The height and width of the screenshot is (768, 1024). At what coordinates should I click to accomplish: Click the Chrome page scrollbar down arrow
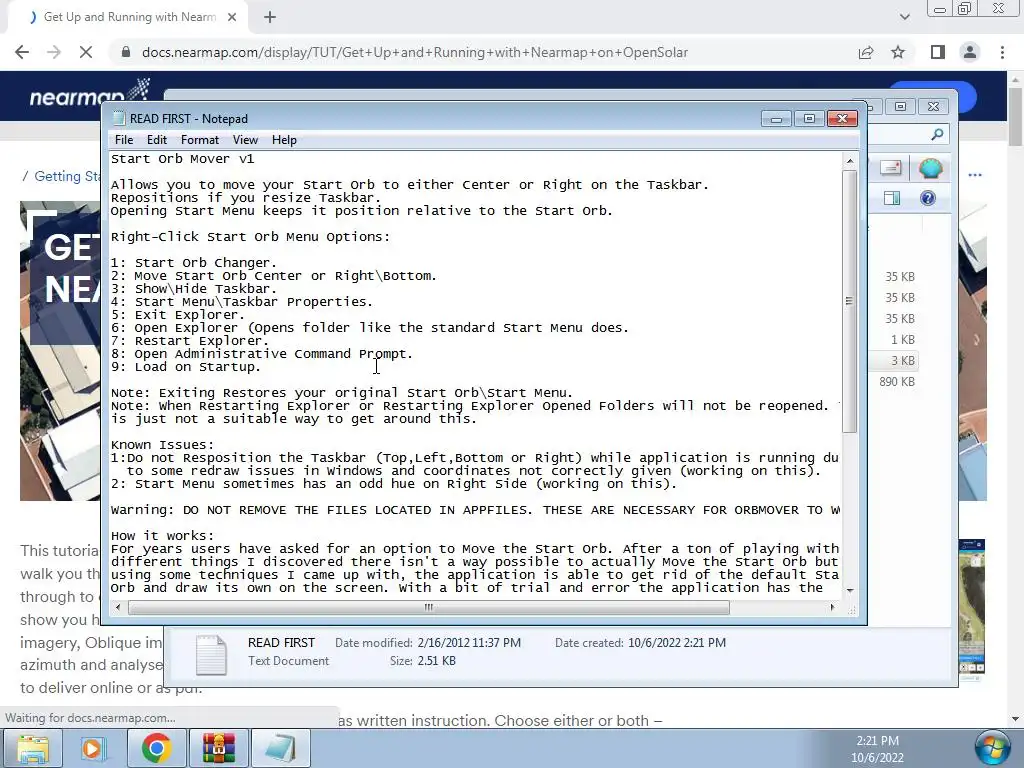1016,720
